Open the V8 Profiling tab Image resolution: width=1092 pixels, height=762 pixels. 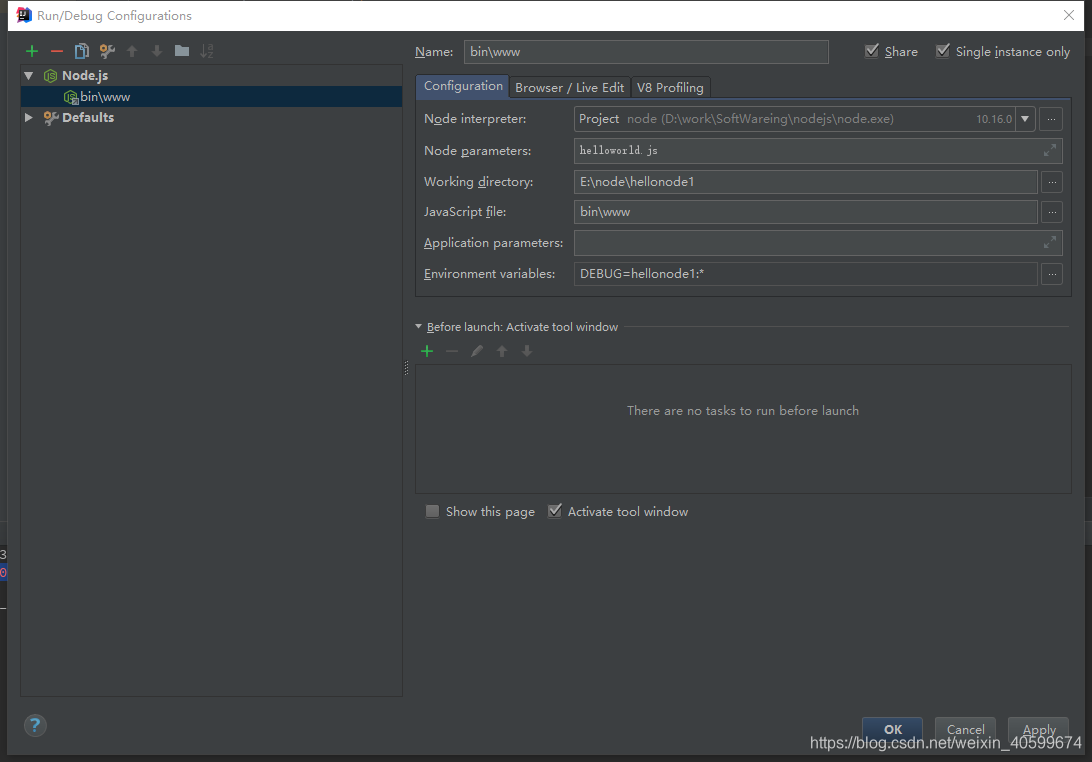[x=670, y=88]
